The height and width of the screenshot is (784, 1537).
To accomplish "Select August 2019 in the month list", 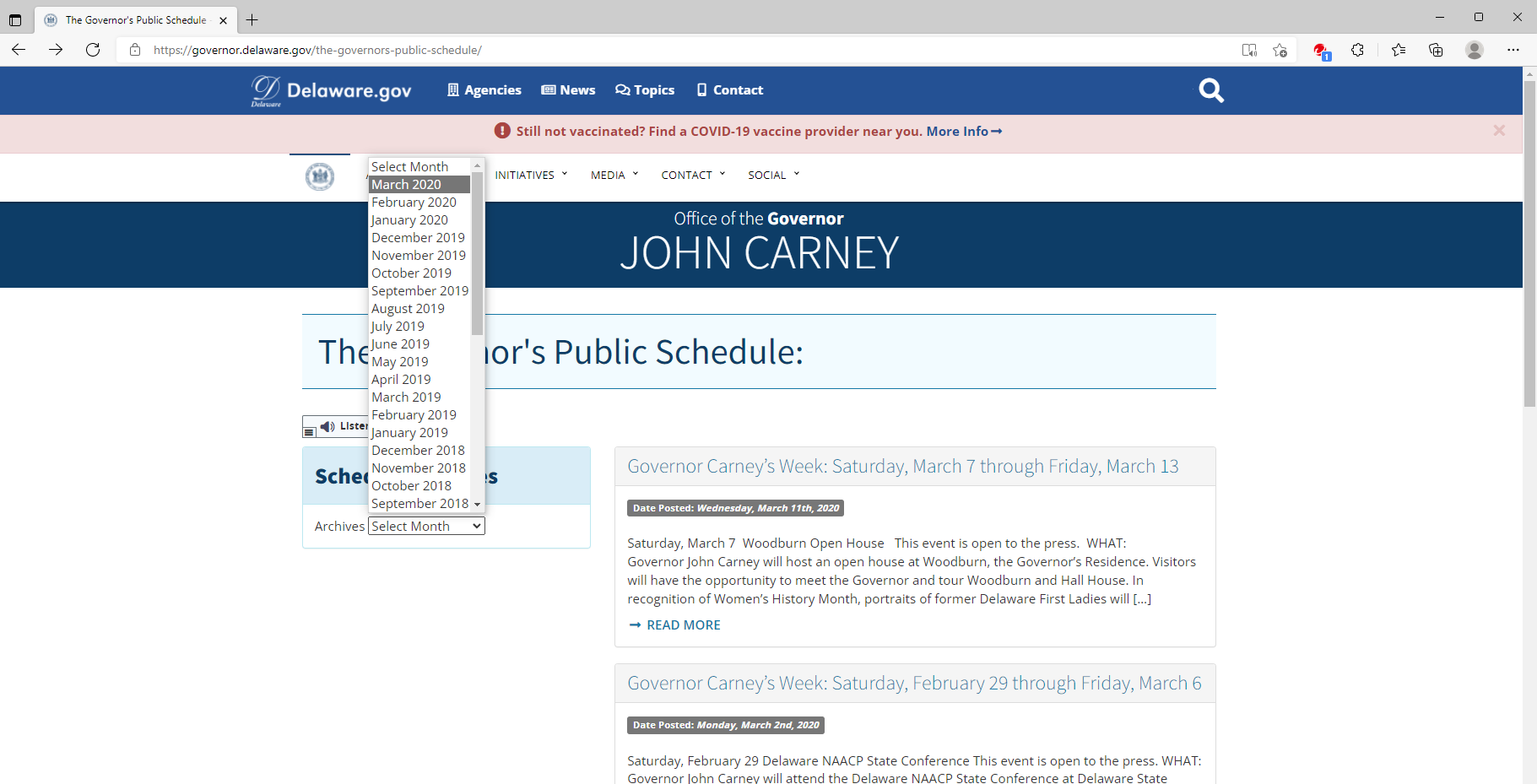I will (x=419, y=308).
